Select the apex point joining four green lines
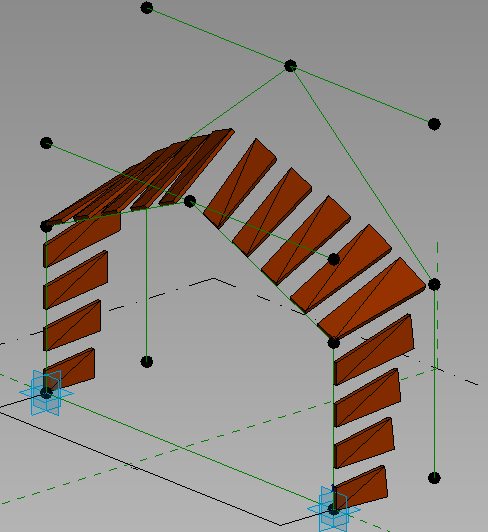 tap(290, 66)
